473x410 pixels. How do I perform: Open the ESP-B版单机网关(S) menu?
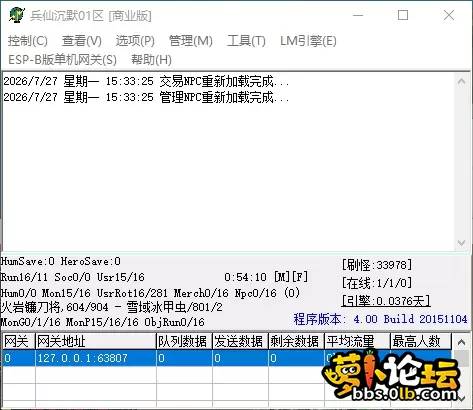point(62,60)
